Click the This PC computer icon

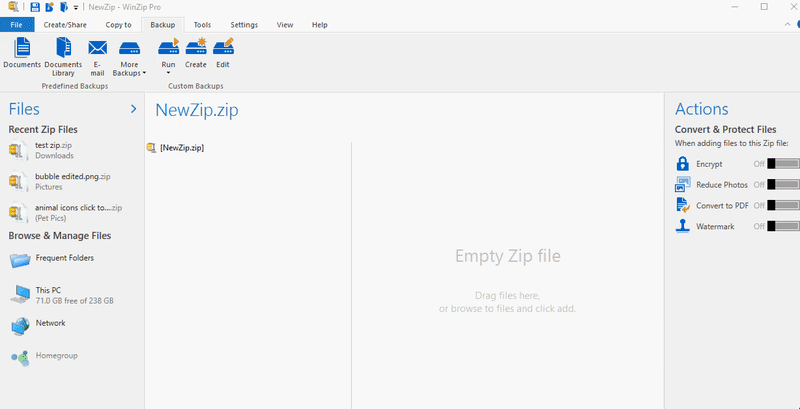(x=20, y=295)
